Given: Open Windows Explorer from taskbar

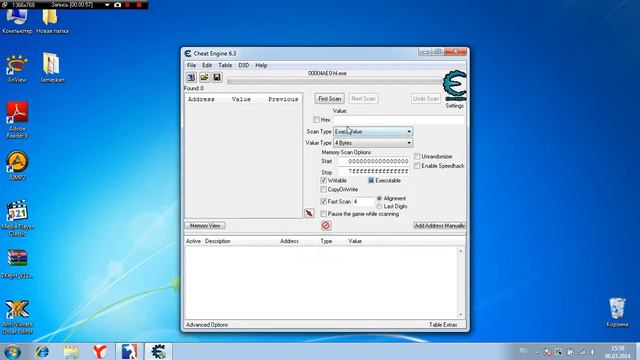Looking at the screenshot, I should pos(71,351).
